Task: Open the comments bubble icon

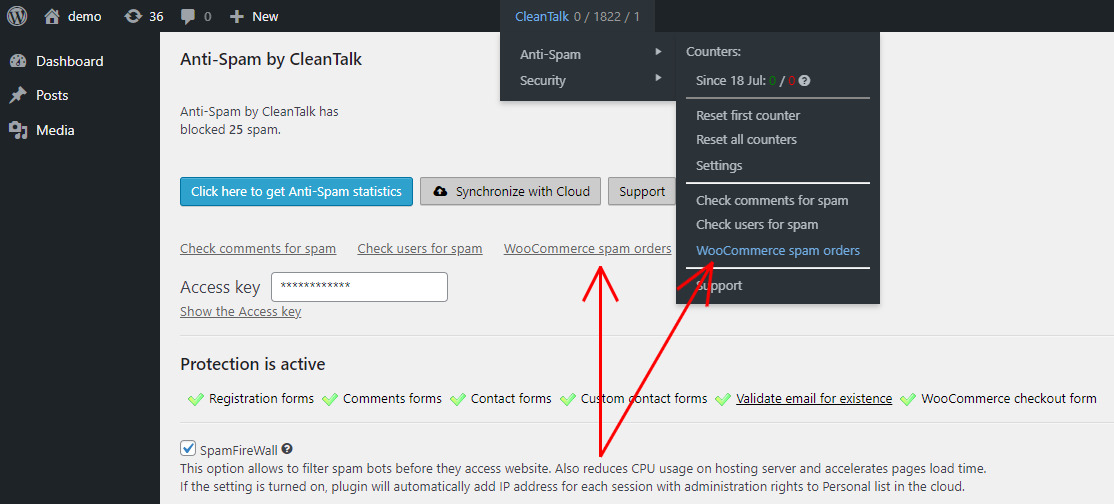Action: coord(188,16)
